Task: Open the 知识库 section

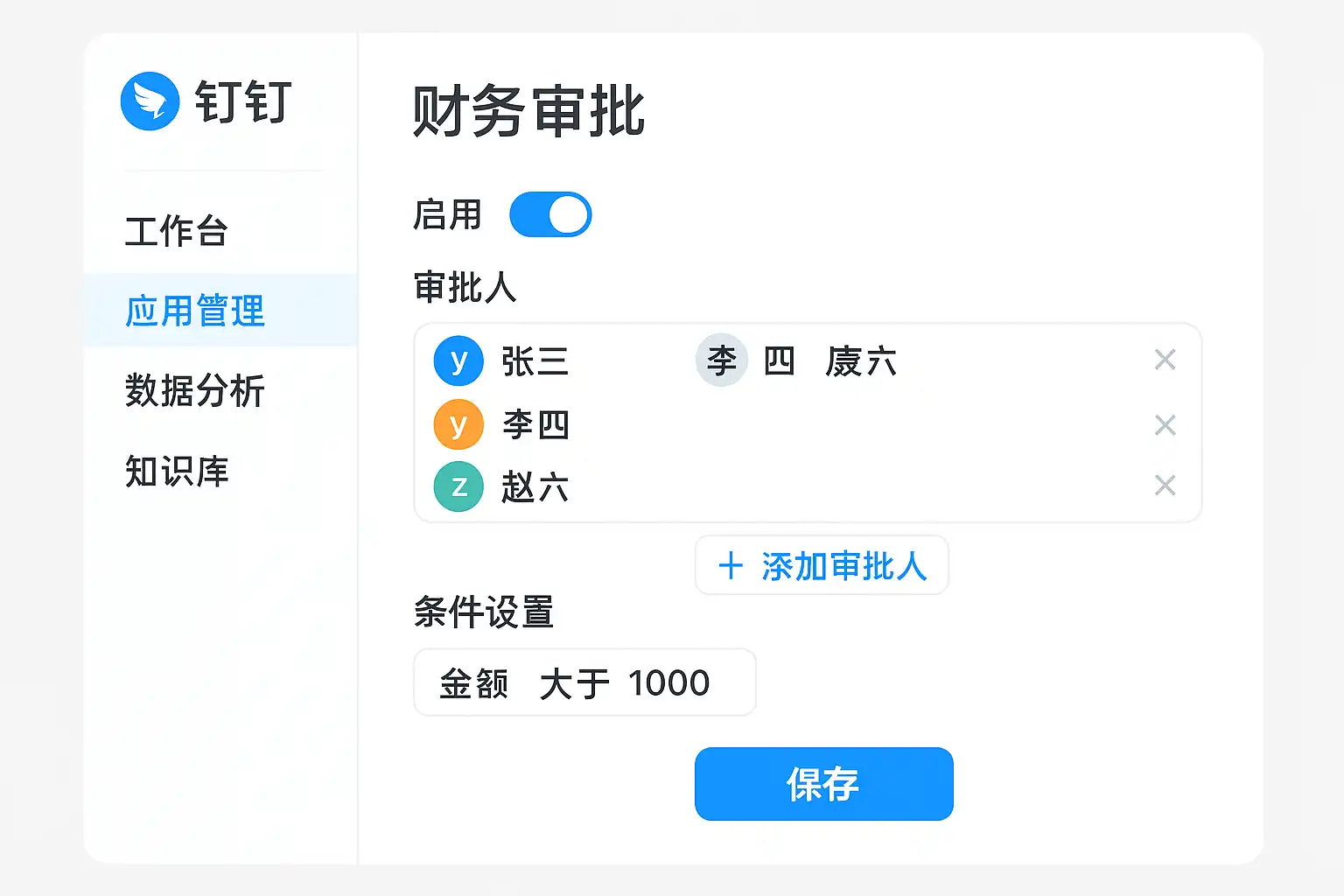Action: tap(177, 472)
